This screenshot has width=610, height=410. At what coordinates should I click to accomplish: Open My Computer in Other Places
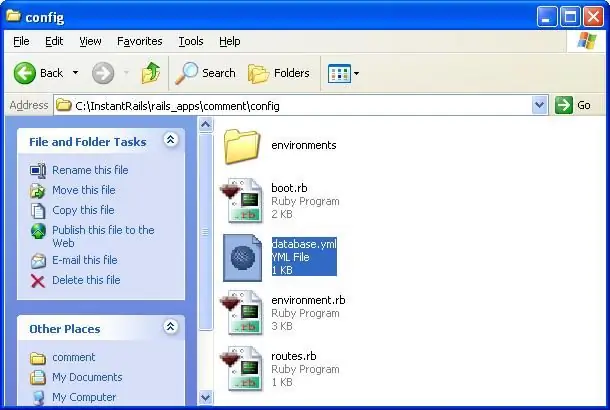tap(84, 398)
